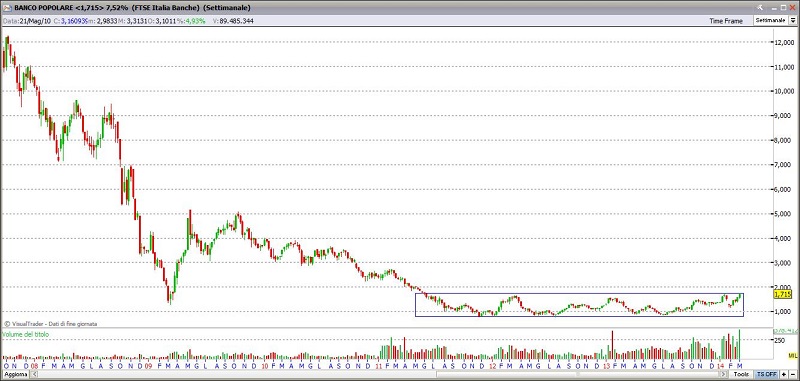
Task: Click the '13' year marker on time axis
Action: coord(607,366)
